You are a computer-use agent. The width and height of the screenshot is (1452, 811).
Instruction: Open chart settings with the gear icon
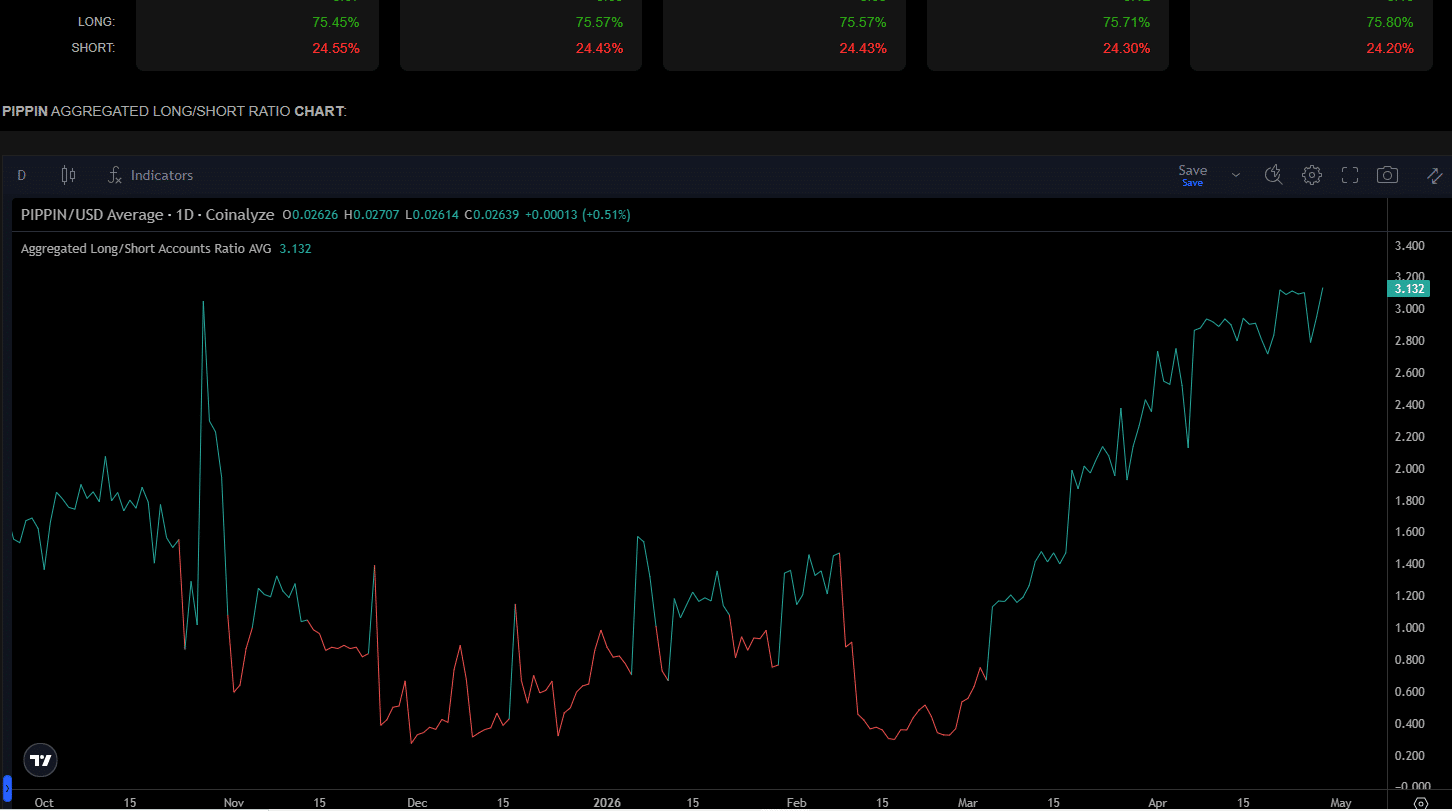(1311, 175)
